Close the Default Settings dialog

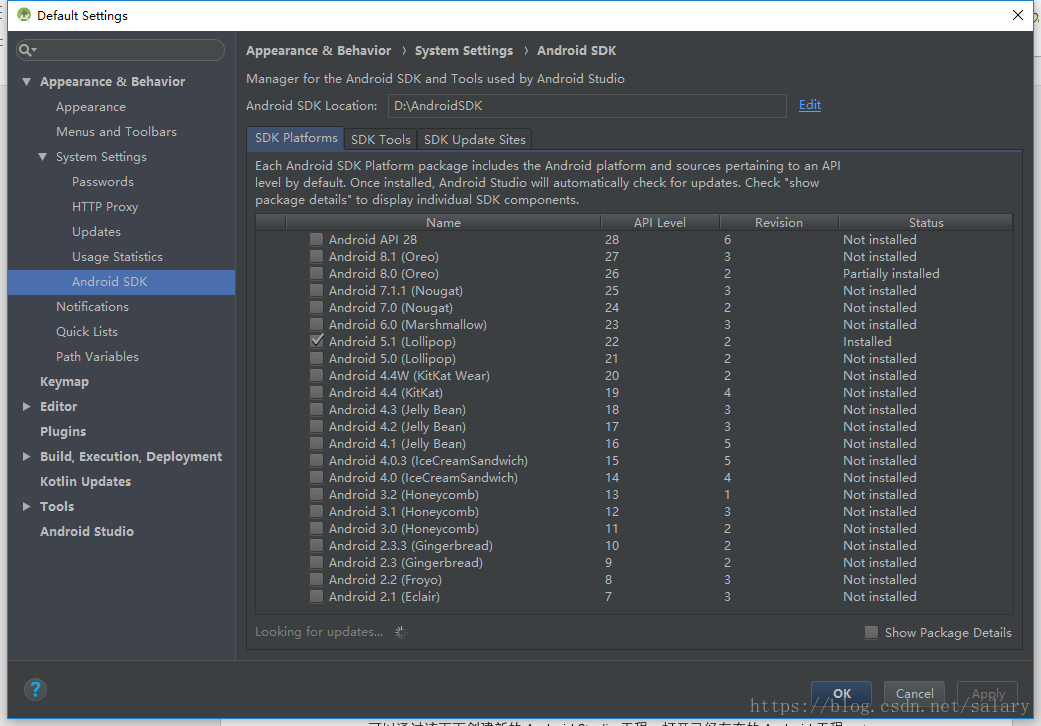pos(1017,15)
